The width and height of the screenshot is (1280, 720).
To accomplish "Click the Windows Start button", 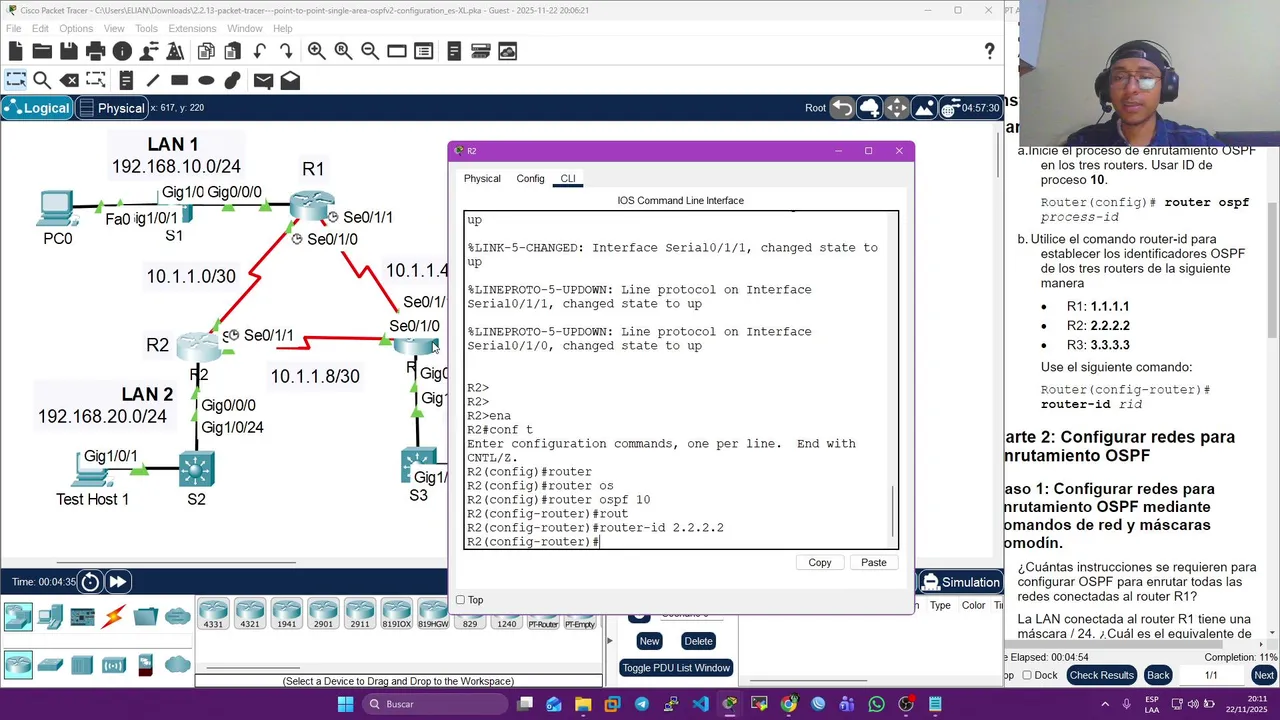I will [345, 704].
